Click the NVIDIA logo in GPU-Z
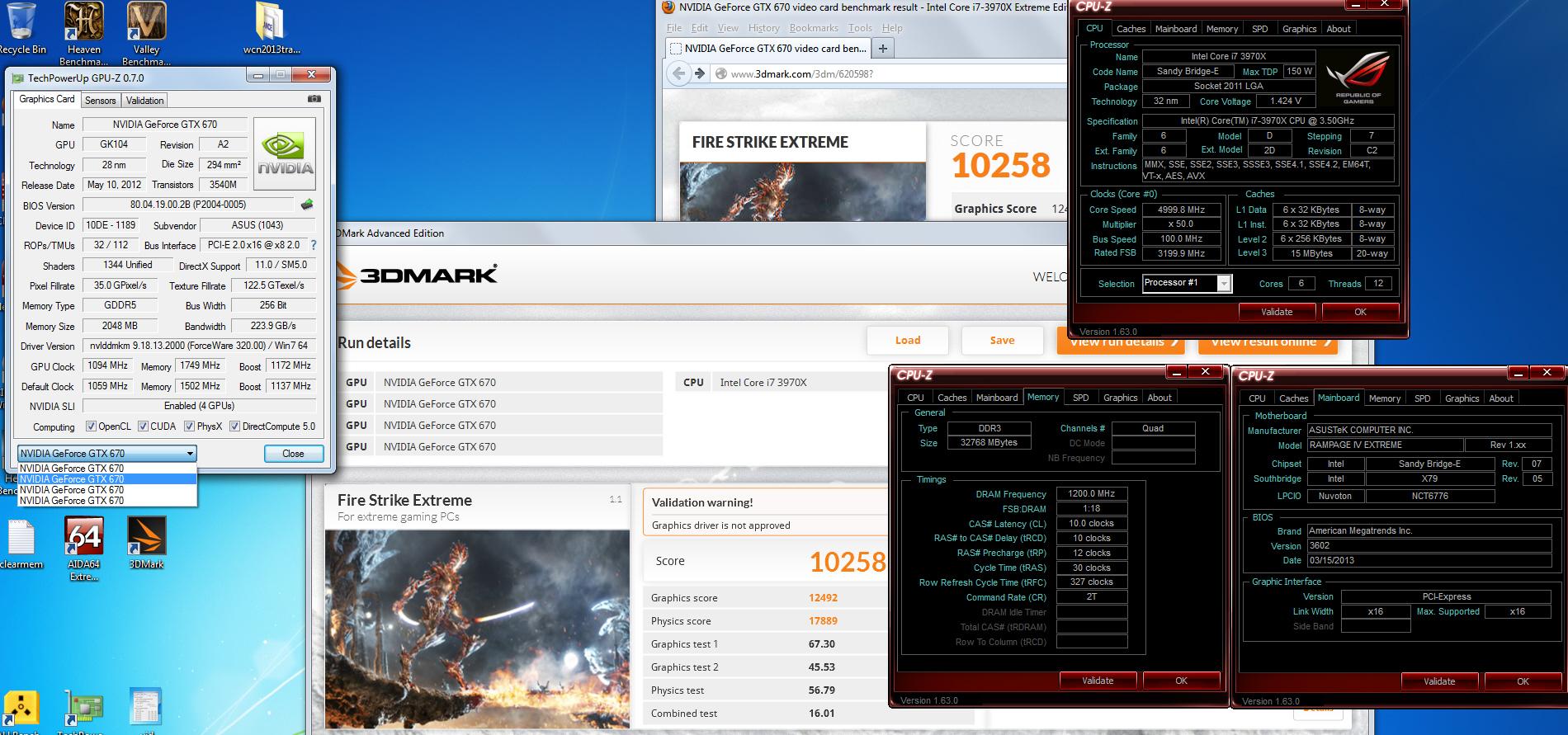Screen dimensions: 1568x735 pyautogui.click(x=285, y=154)
